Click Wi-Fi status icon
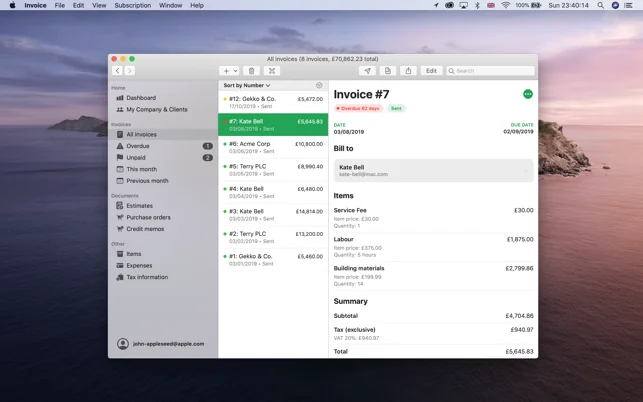The height and width of the screenshot is (402, 643). 505,5
